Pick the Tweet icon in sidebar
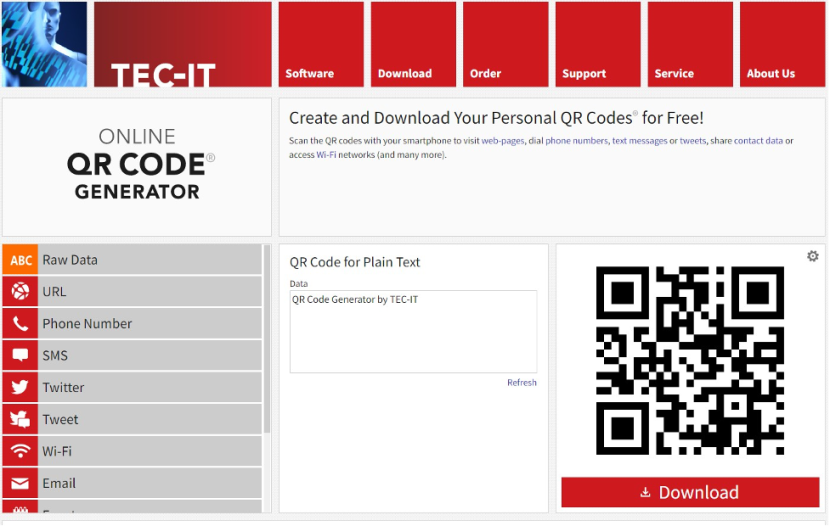Image resolution: width=830 pixels, height=526 pixels. tap(20, 420)
